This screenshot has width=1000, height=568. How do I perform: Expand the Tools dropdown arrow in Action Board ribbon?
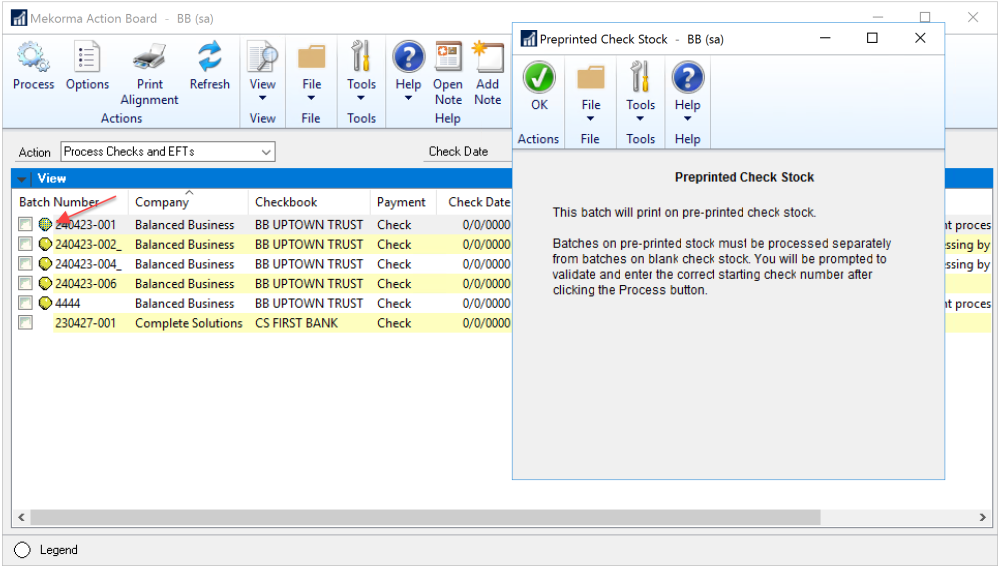click(361, 98)
